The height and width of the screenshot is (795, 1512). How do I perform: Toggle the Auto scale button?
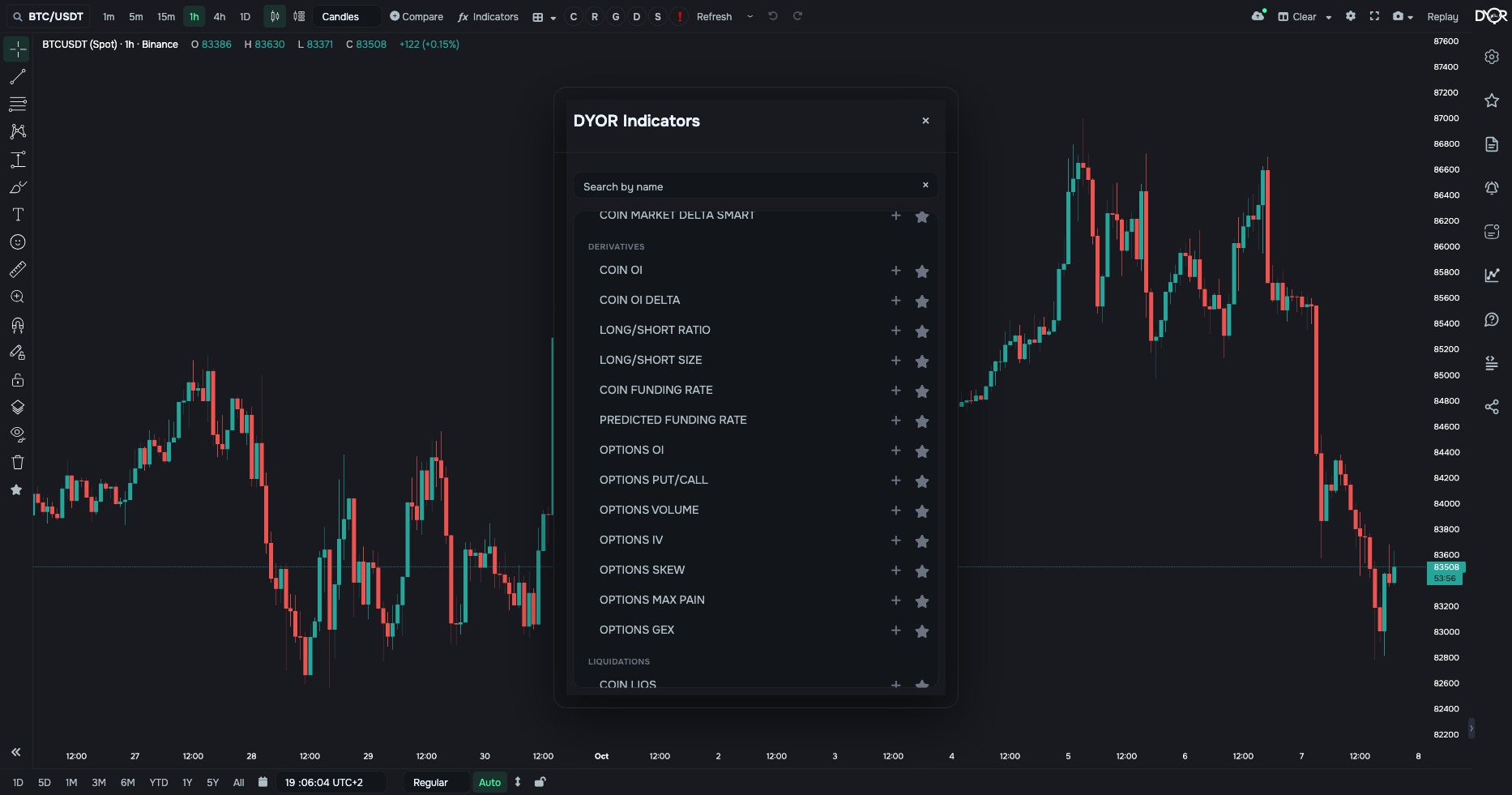489,782
